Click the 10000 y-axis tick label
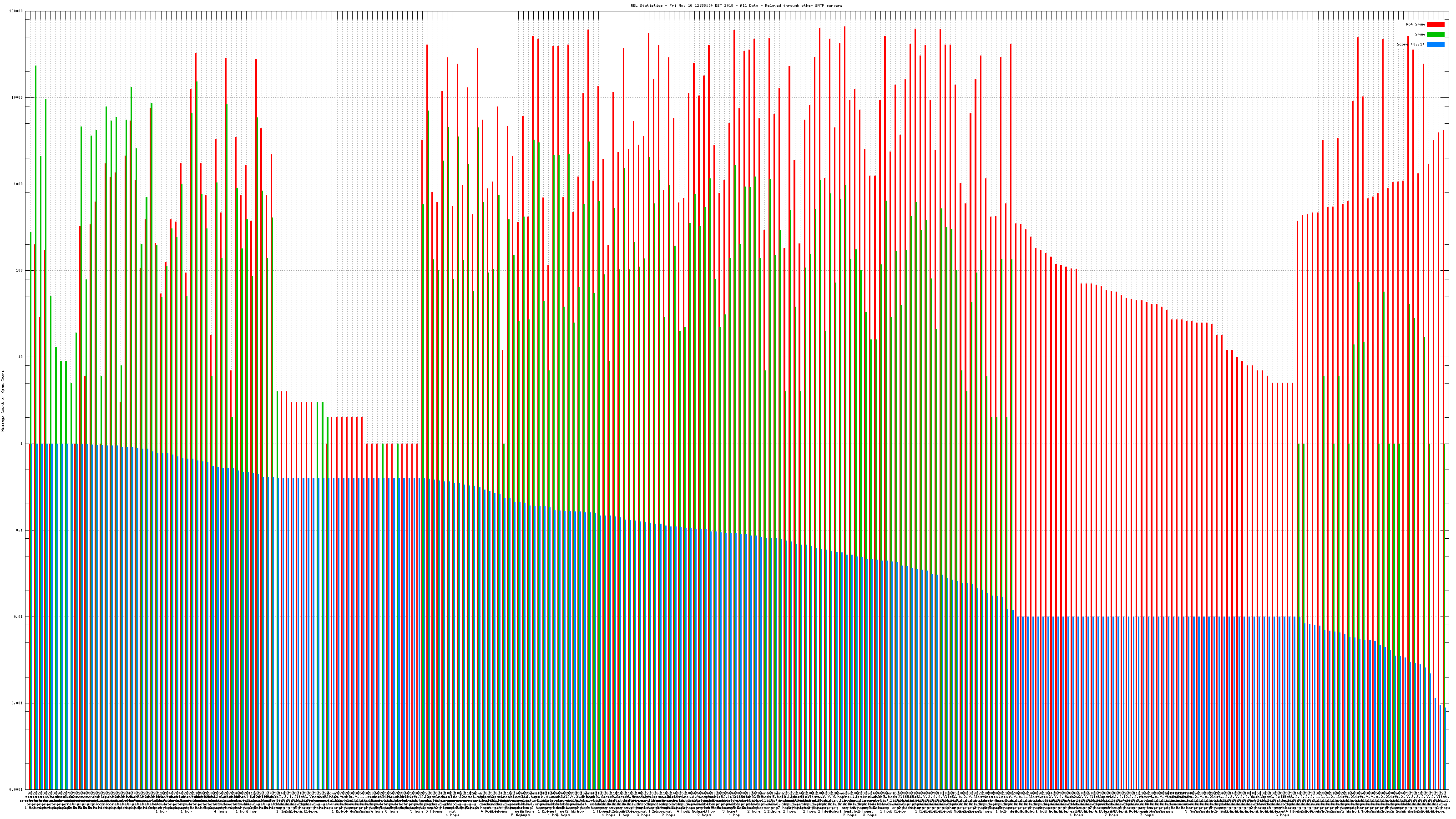This screenshot has width=1456, height=819. click(x=18, y=98)
